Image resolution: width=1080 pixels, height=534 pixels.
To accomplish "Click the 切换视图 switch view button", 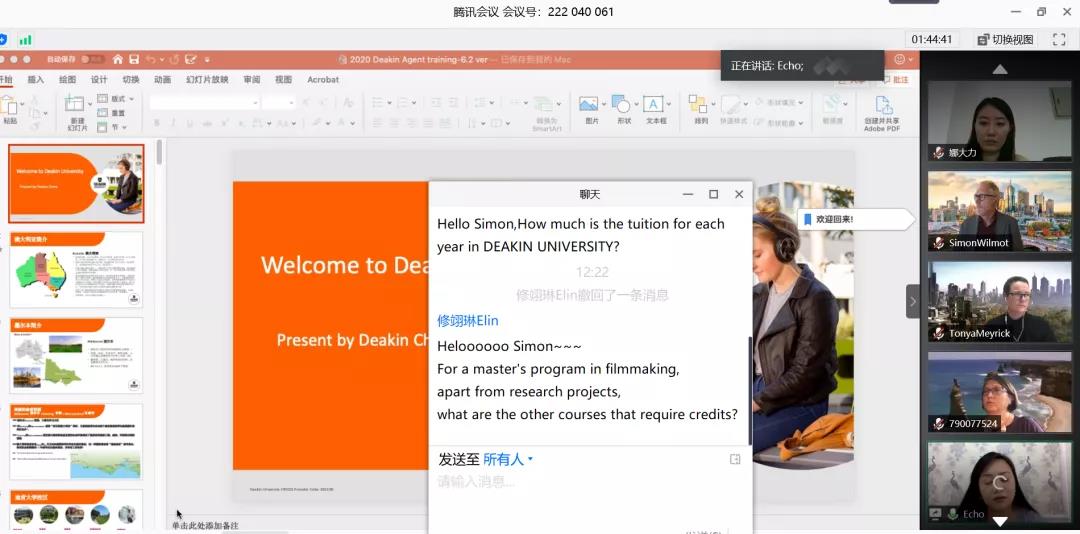I will point(1005,39).
